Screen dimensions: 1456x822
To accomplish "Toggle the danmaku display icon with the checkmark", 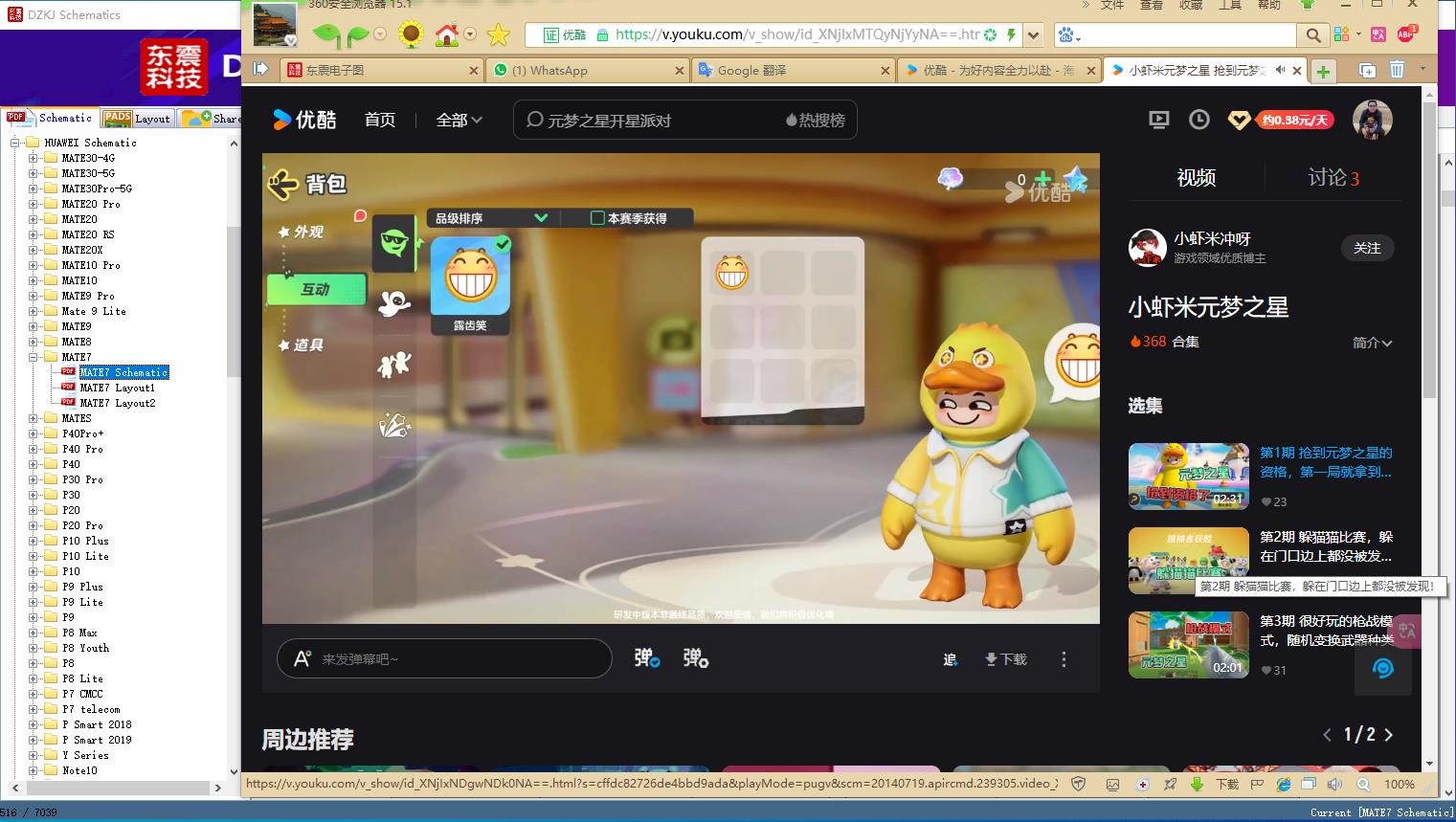I will [647, 658].
